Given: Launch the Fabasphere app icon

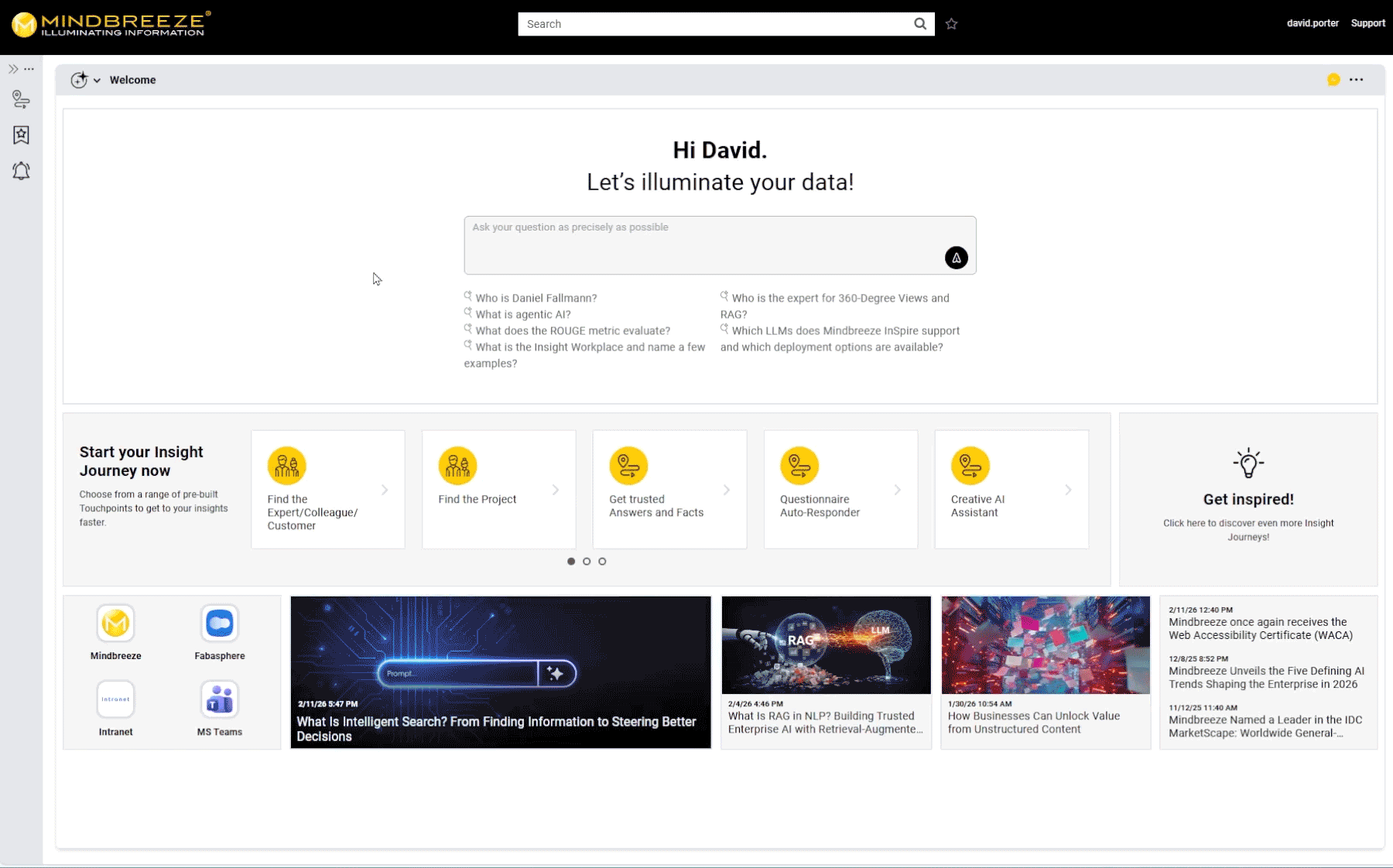Looking at the screenshot, I should coord(220,624).
